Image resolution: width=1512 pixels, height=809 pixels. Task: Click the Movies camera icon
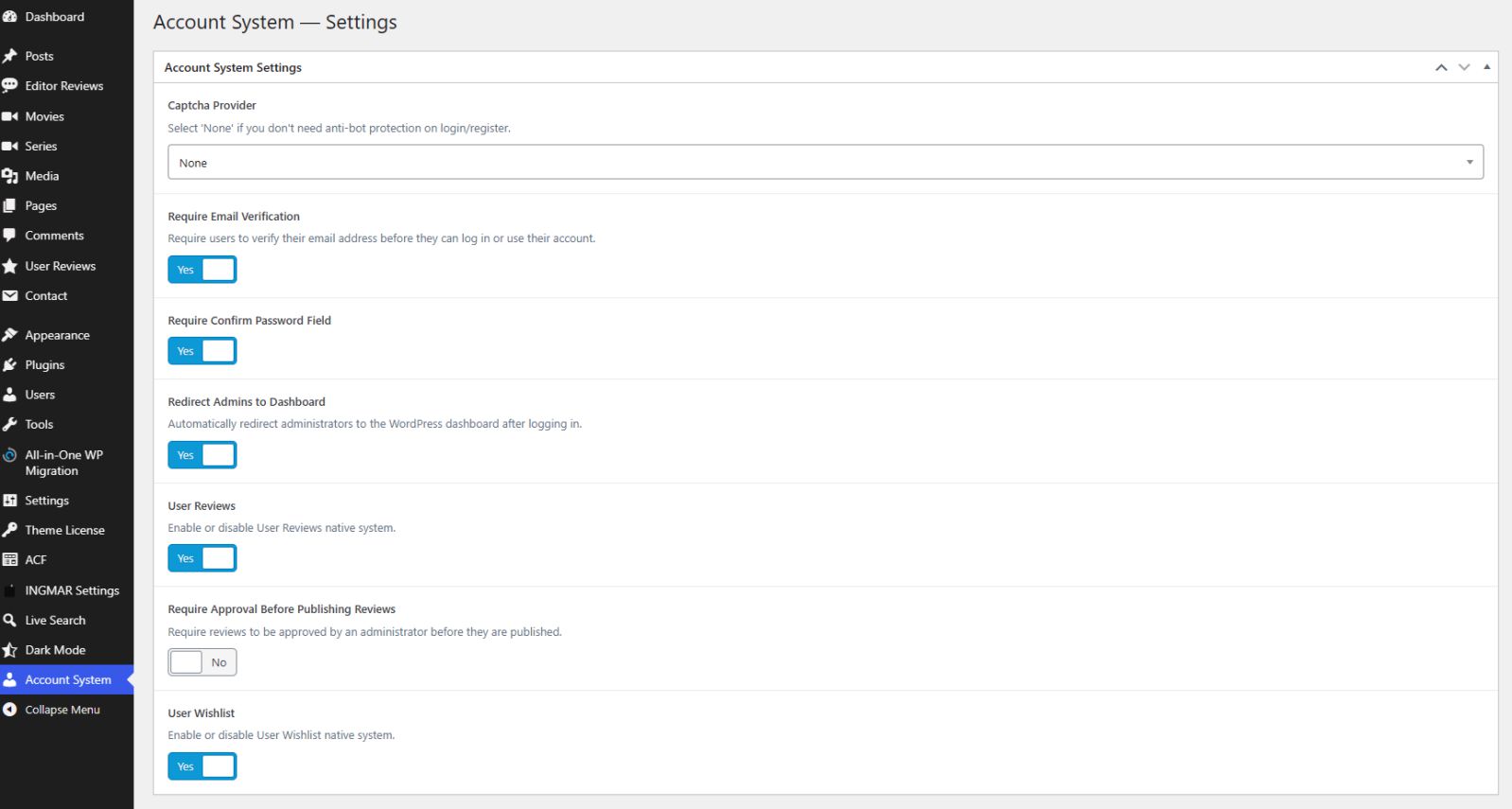coord(9,116)
